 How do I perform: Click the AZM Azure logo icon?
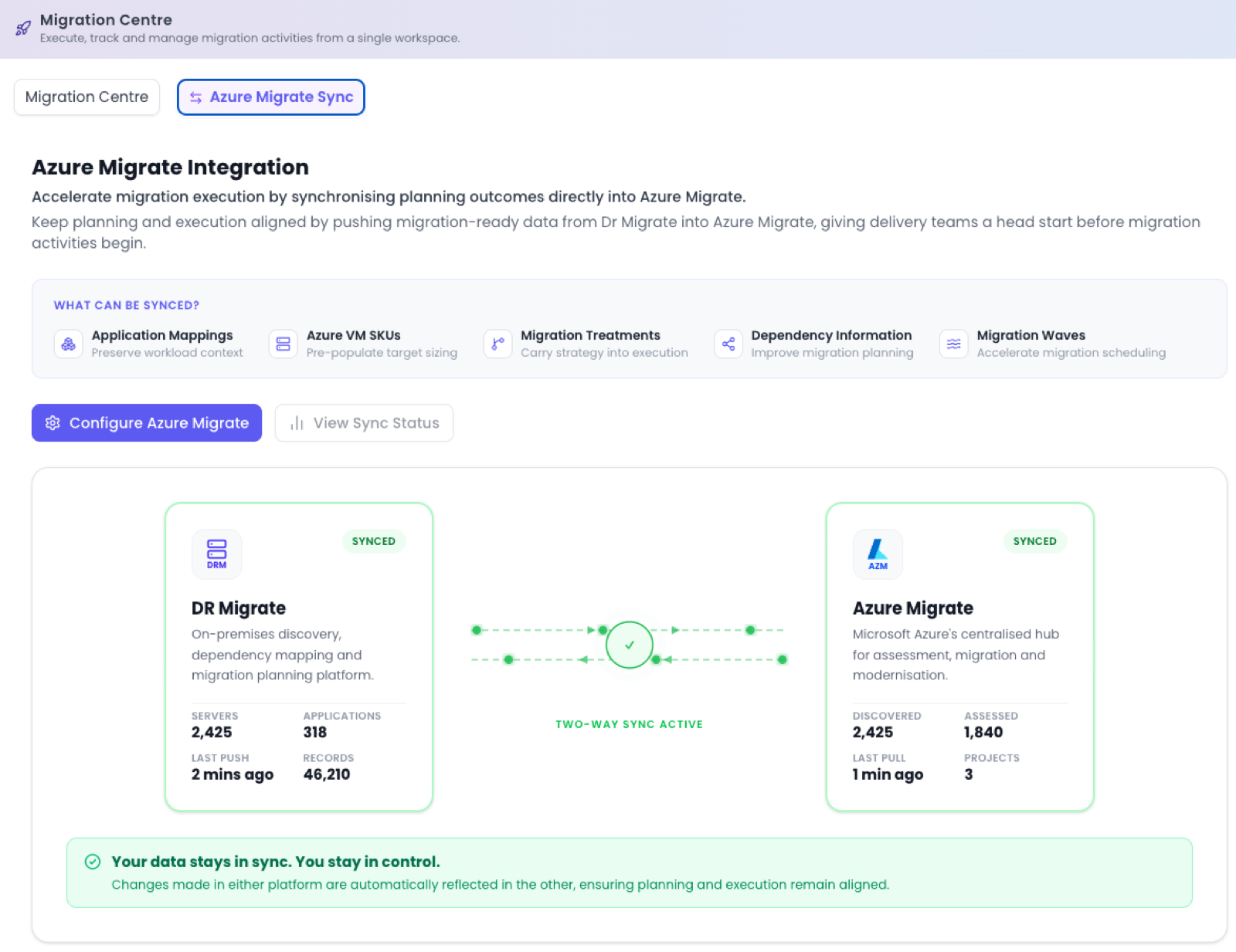pos(878,554)
